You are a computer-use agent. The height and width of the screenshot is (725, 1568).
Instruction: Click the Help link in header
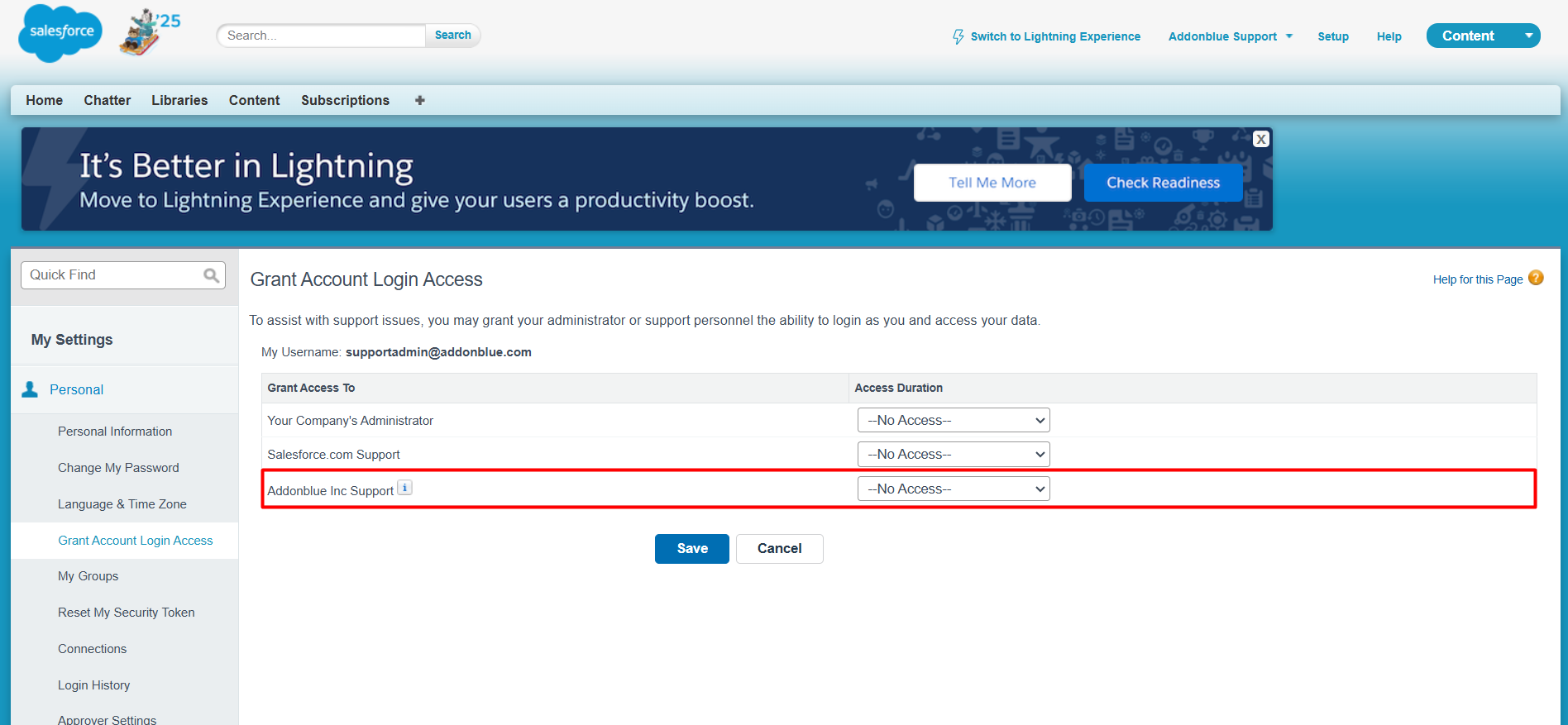click(1389, 36)
